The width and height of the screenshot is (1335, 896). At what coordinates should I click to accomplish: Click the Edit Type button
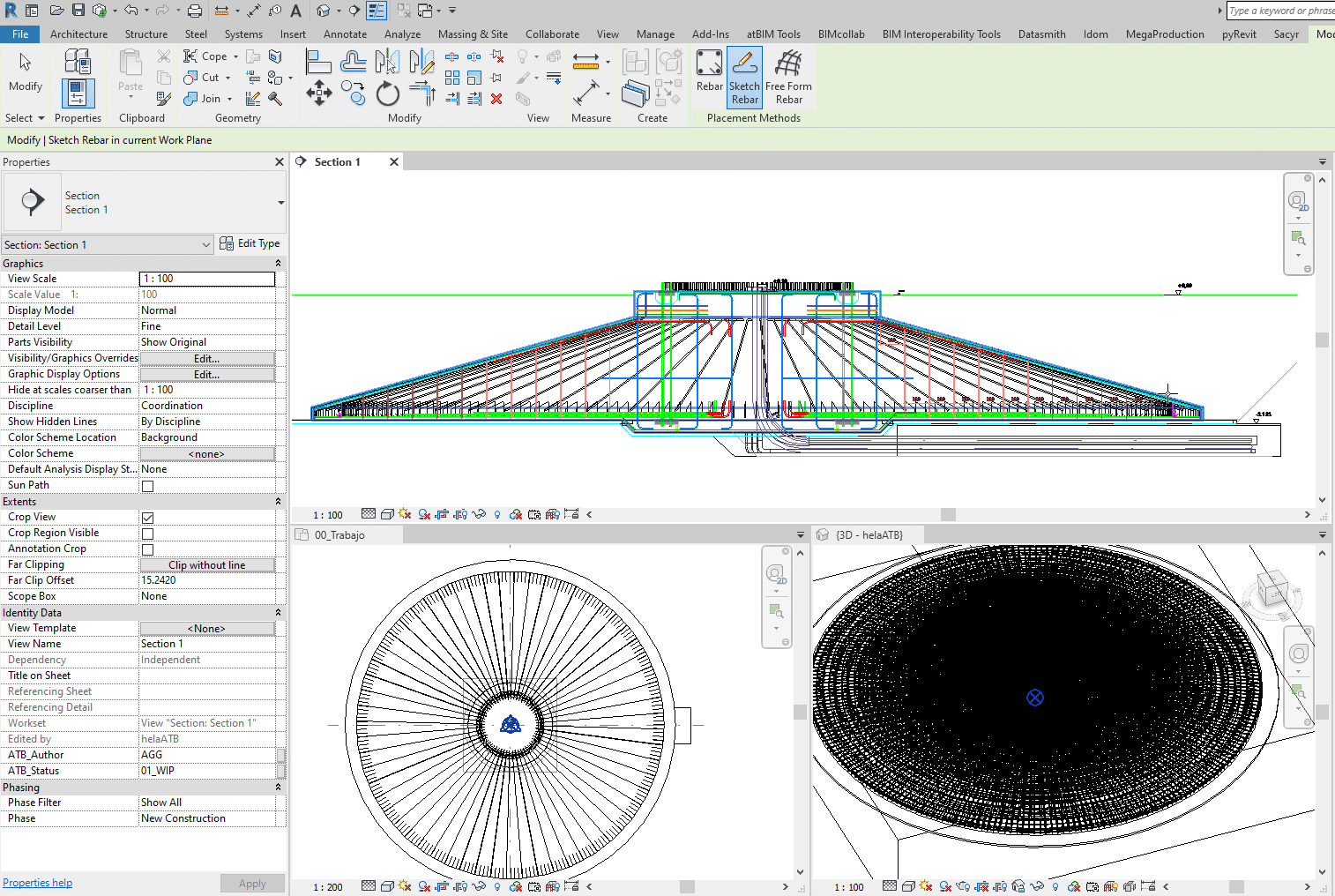(250, 244)
